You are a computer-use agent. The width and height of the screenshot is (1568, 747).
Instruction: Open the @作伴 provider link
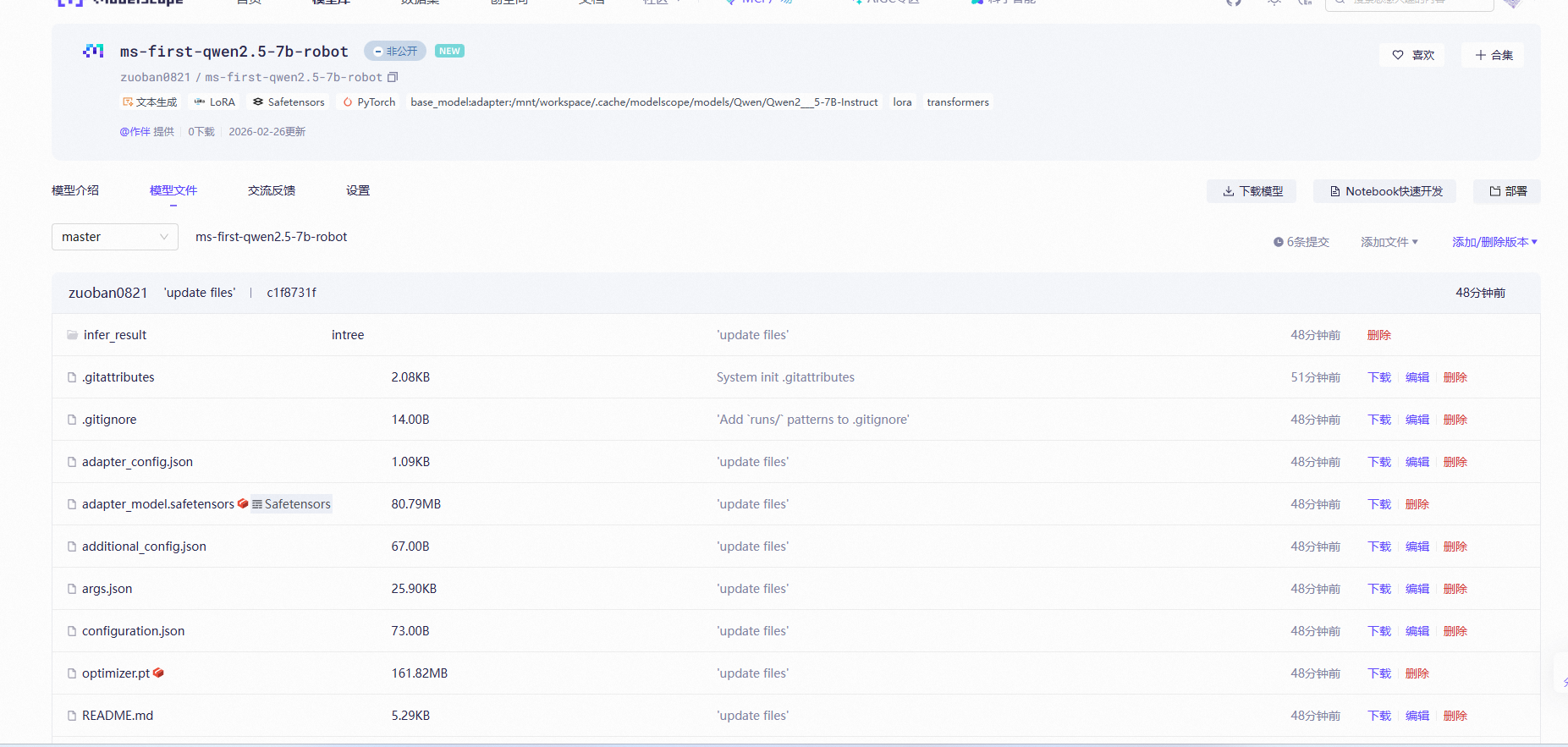tap(135, 132)
